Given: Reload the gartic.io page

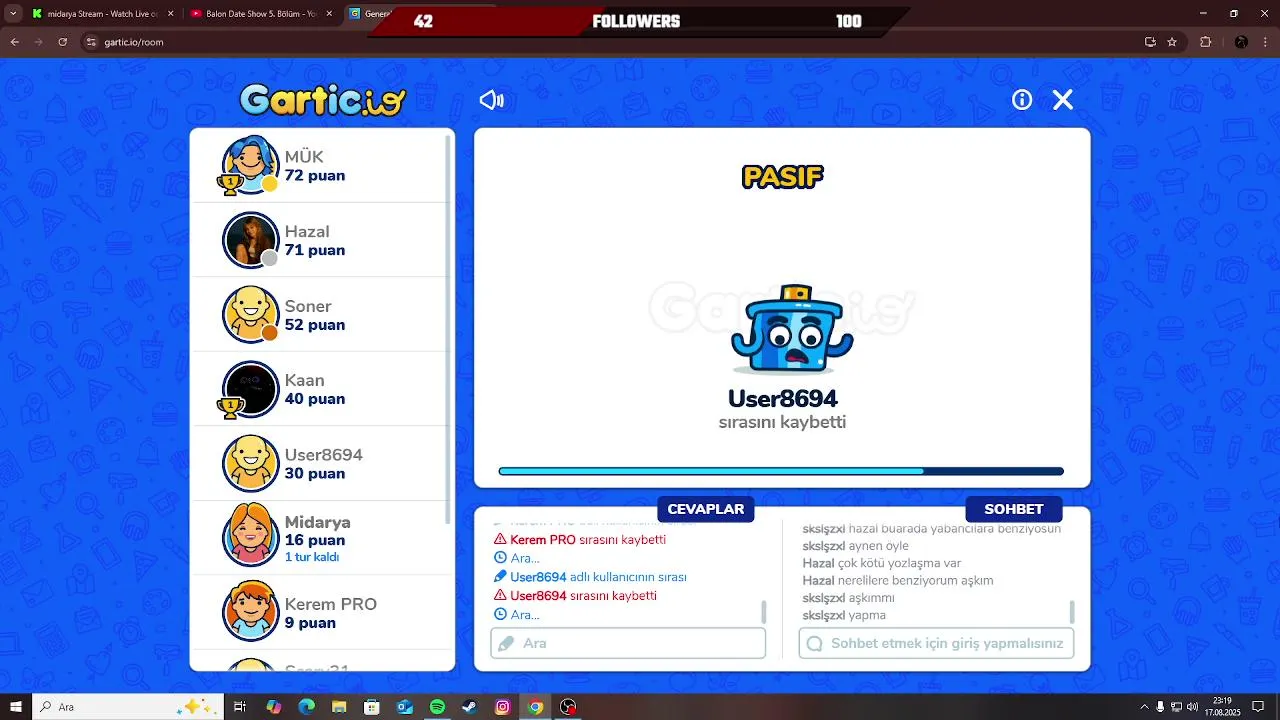Looking at the screenshot, I should pos(63,42).
